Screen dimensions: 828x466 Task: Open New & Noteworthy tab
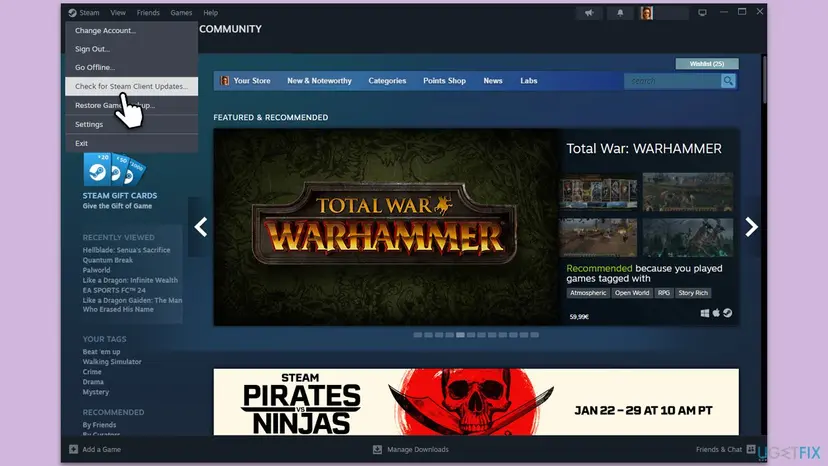[x=319, y=81]
